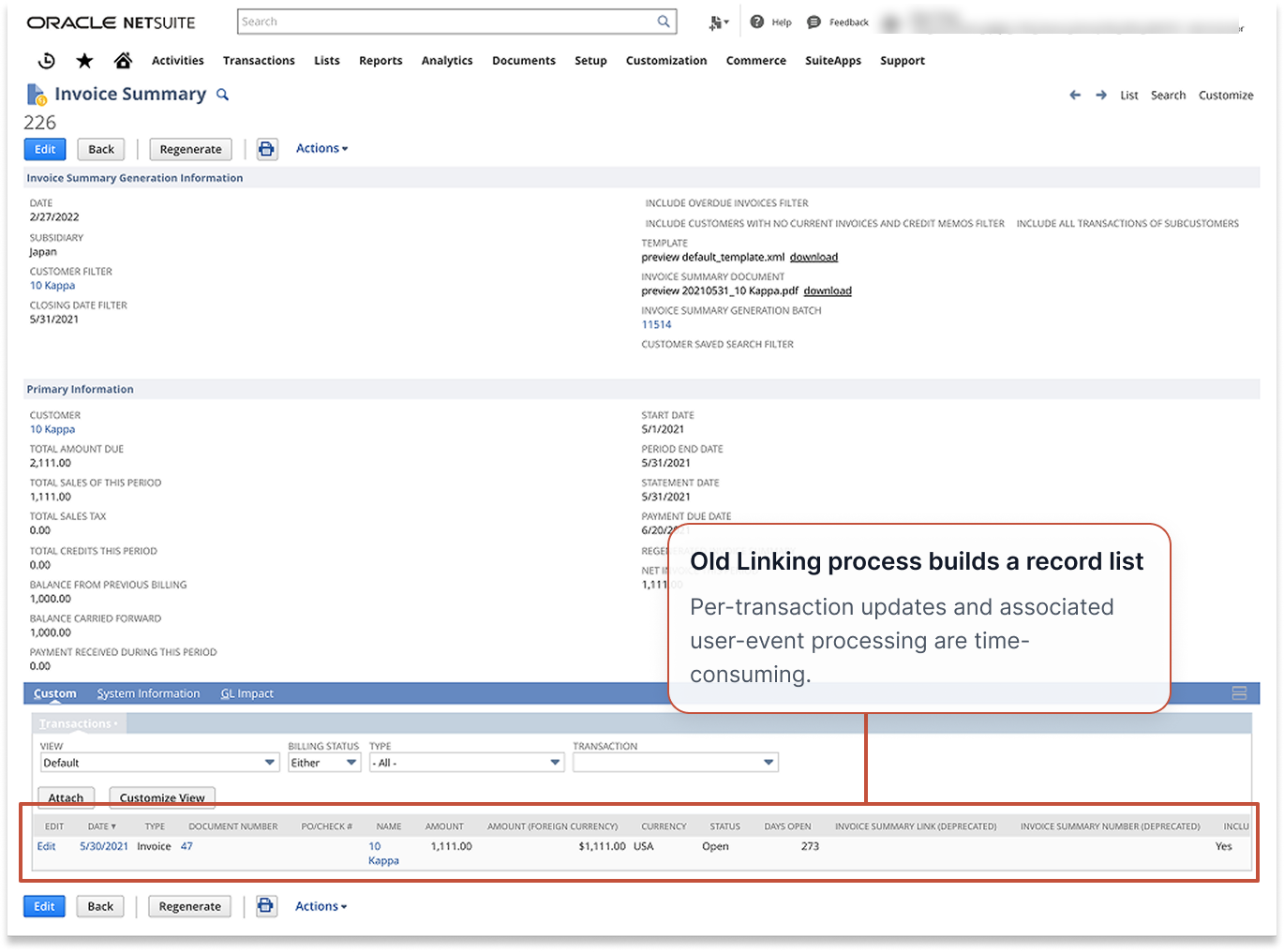This screenshot has height=952, width=1284.
Task: Click the Customize View button
Action: tap(162, 797)
